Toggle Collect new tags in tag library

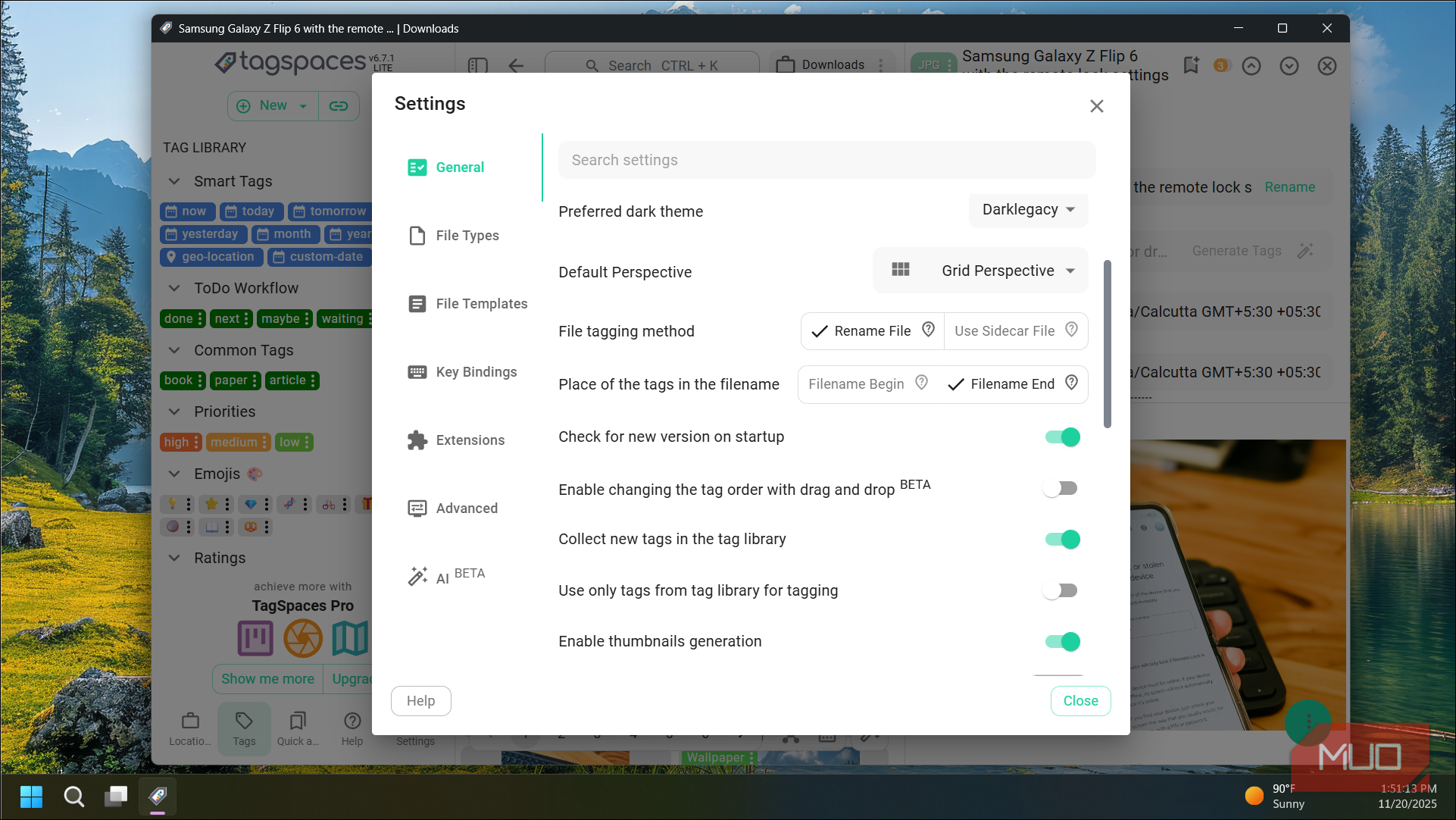pos(1062,540)
